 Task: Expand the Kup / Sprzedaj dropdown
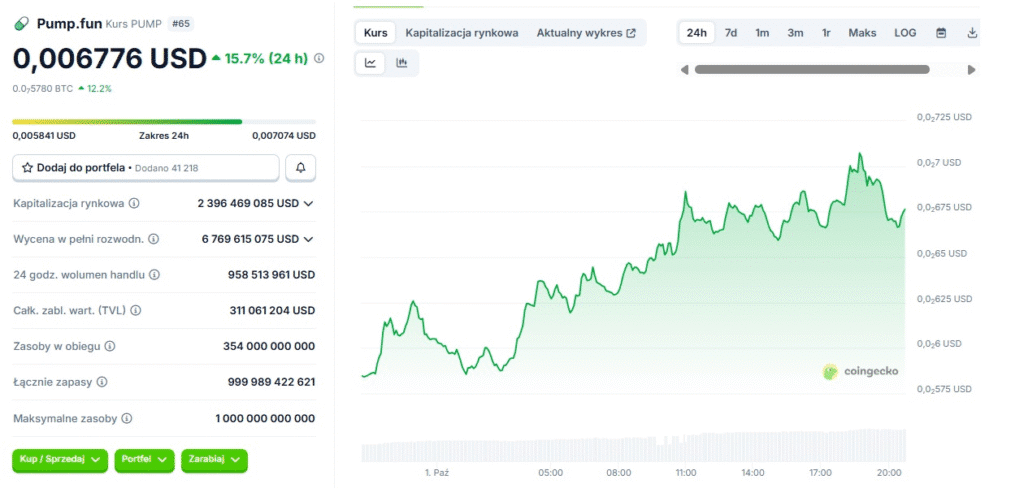pos(59,459)
